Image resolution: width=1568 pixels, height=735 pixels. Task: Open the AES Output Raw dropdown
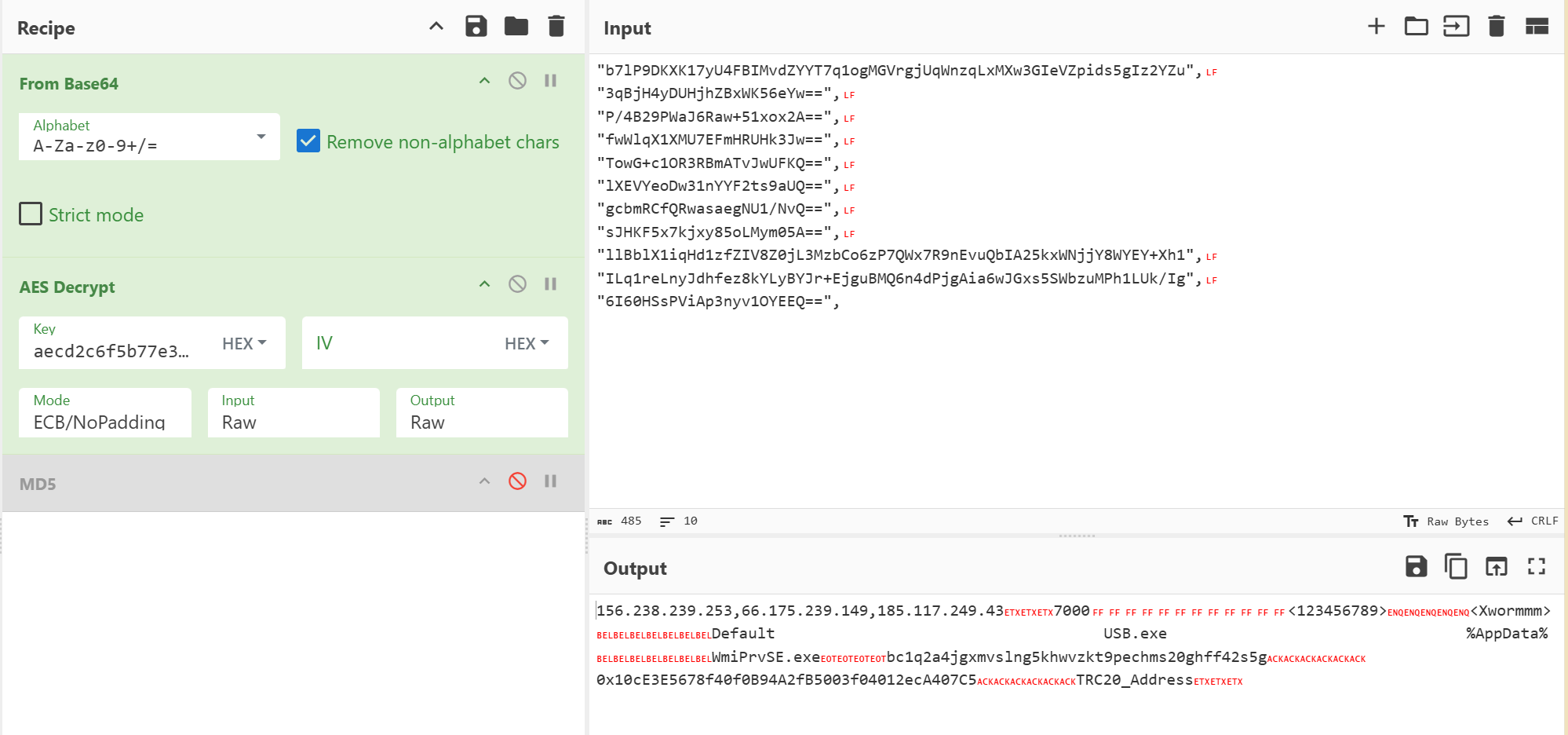point(482,413)
